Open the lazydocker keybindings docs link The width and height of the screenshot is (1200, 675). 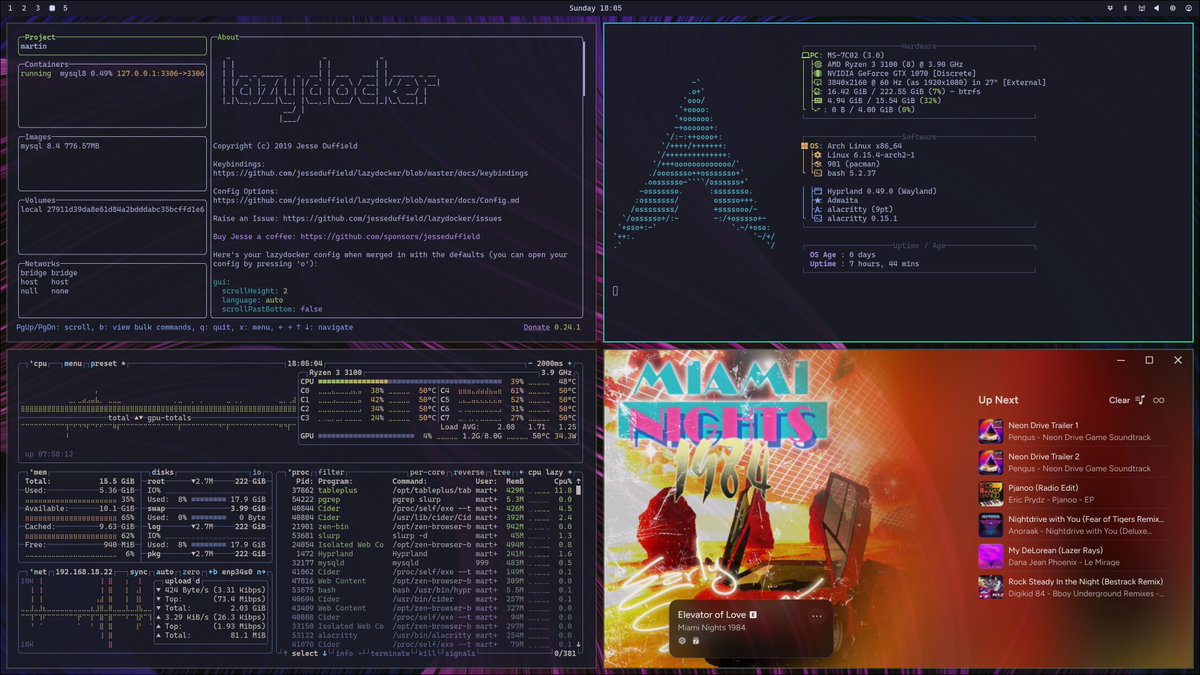[371, 173]
